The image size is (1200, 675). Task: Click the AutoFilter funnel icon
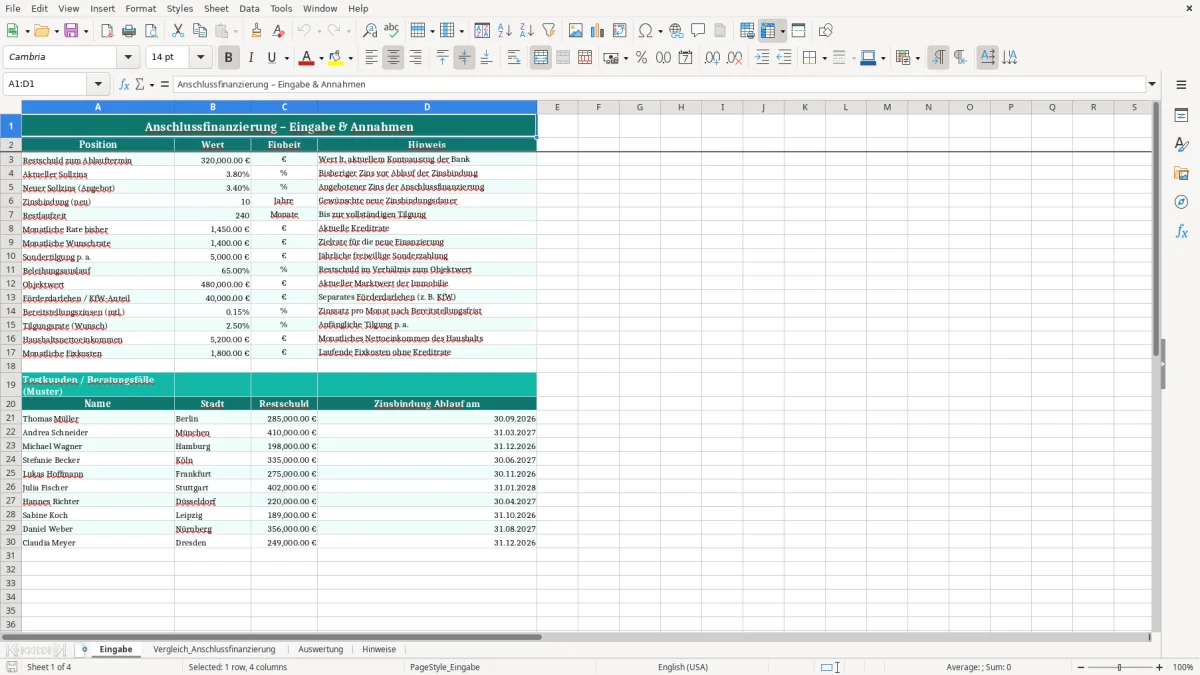pos(549,31)
